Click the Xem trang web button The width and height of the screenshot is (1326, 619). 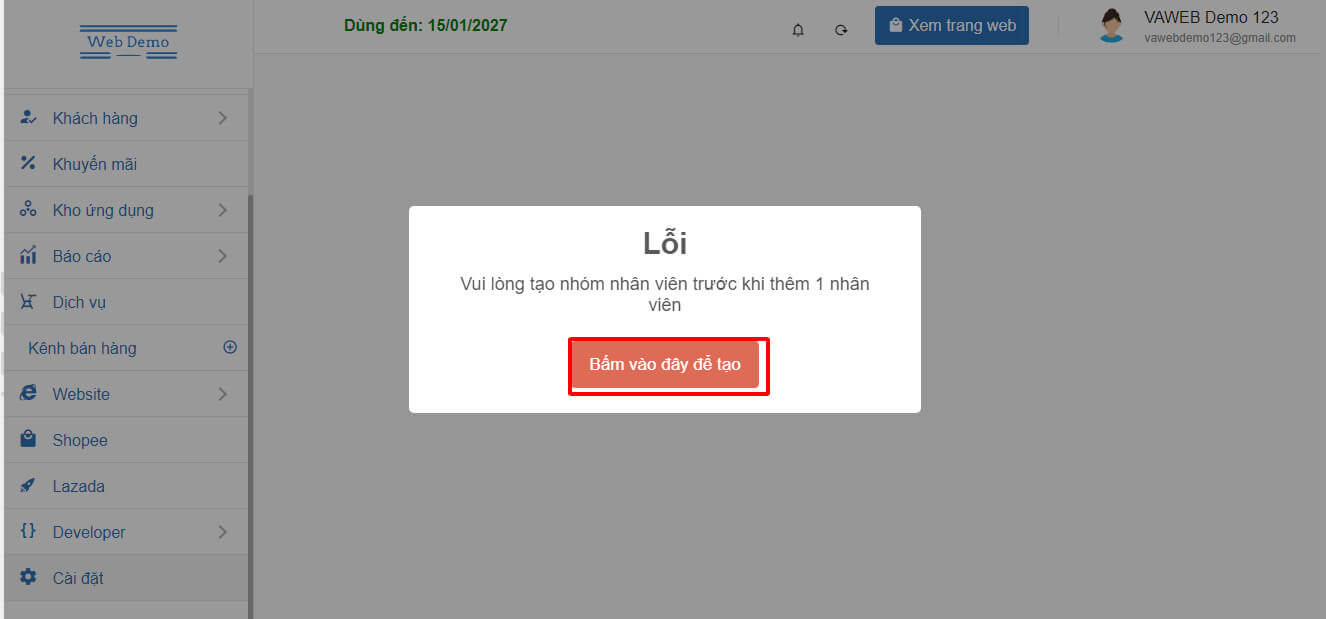[x=952, y=26]
